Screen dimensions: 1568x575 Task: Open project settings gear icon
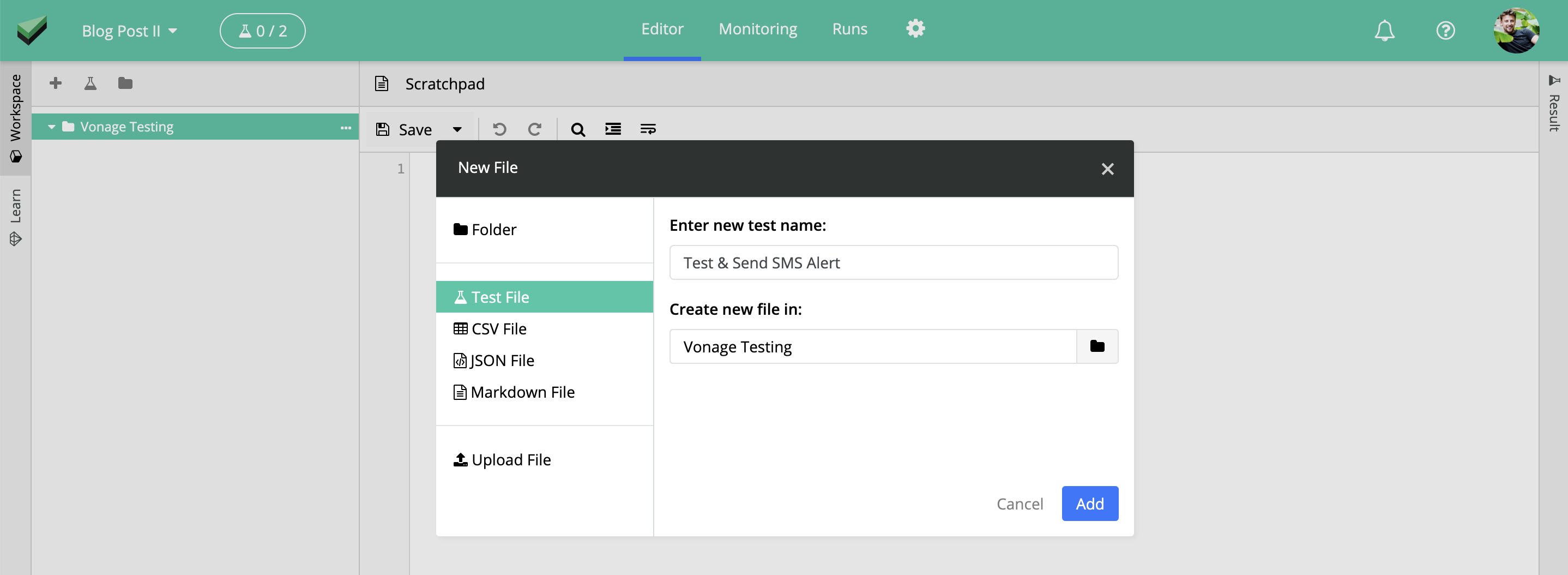click(915, 28)
